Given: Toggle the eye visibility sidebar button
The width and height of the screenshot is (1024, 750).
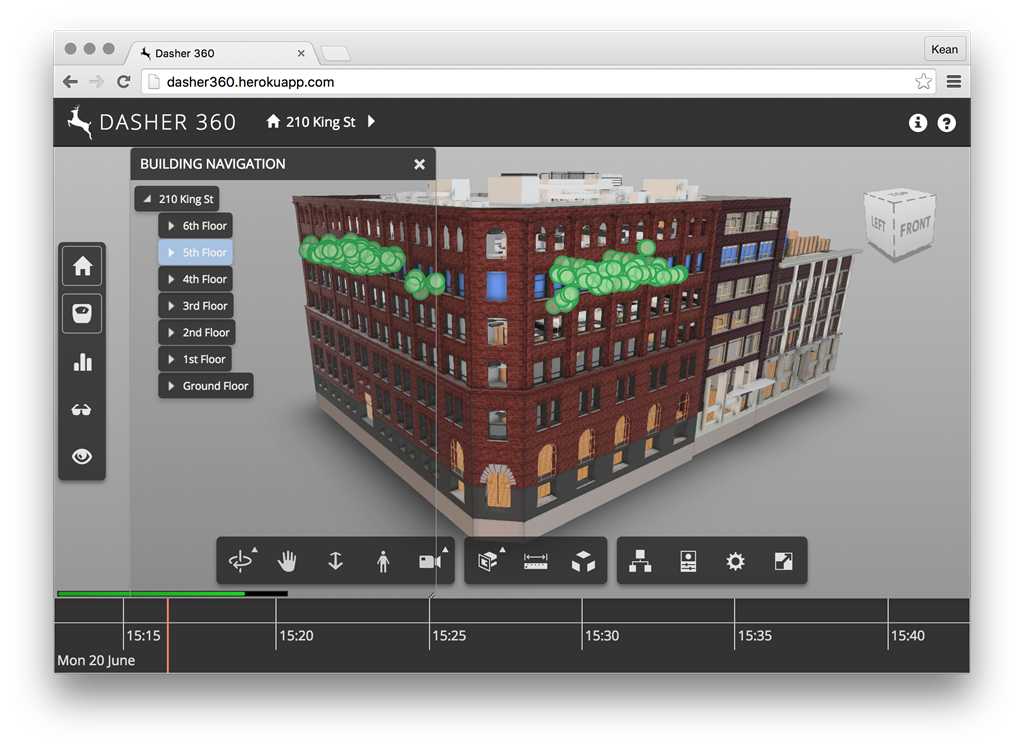Looking at the screenshot, I should click(82, 456).
